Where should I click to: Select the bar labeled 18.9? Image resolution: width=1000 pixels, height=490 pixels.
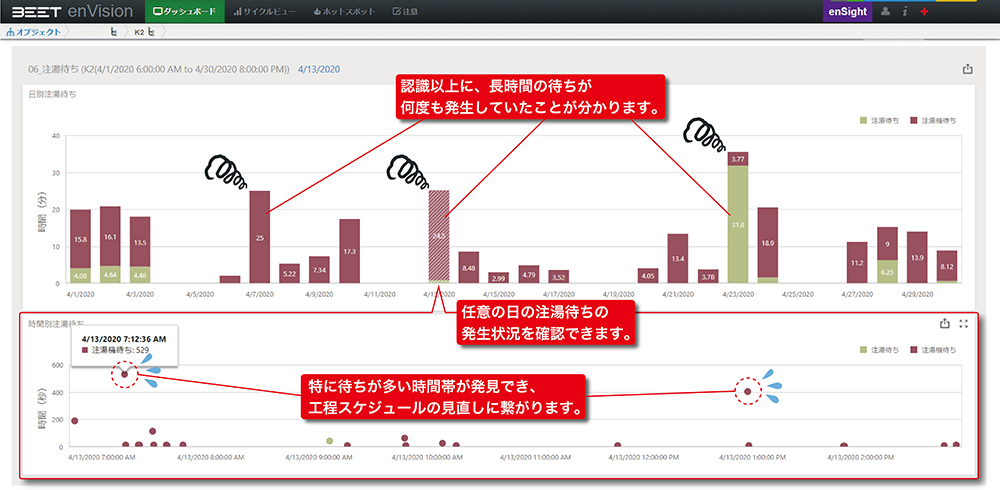[x=768, y=242]
